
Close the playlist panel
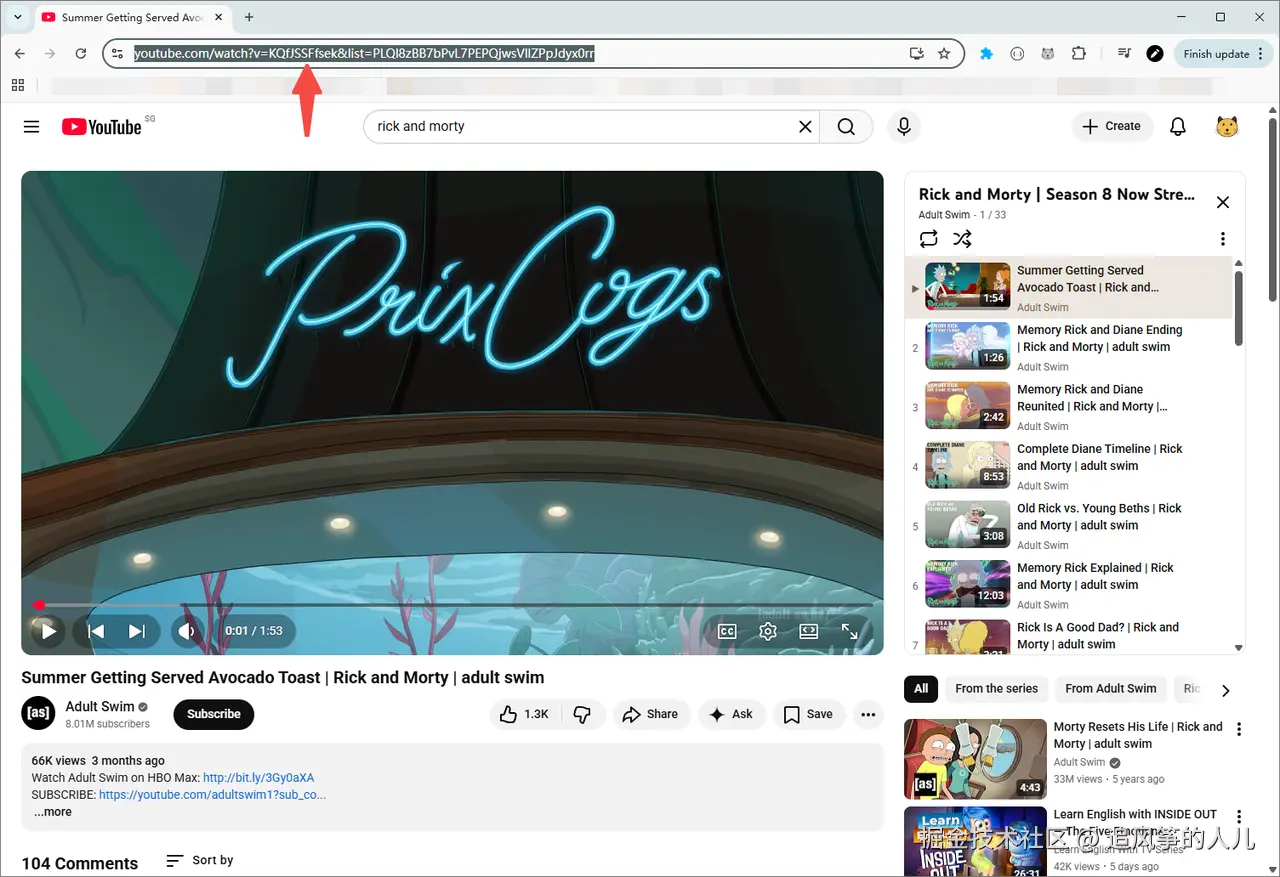coord(1222,202)
